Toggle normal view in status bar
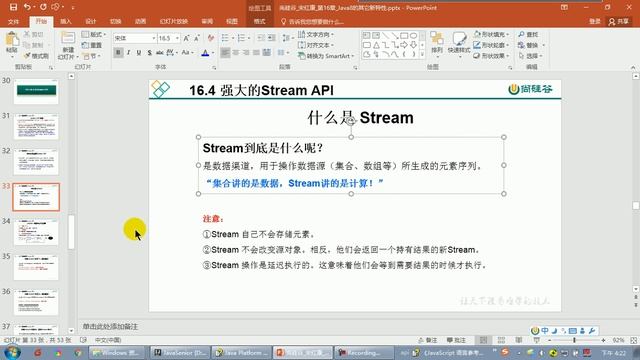 coord(484,340)
